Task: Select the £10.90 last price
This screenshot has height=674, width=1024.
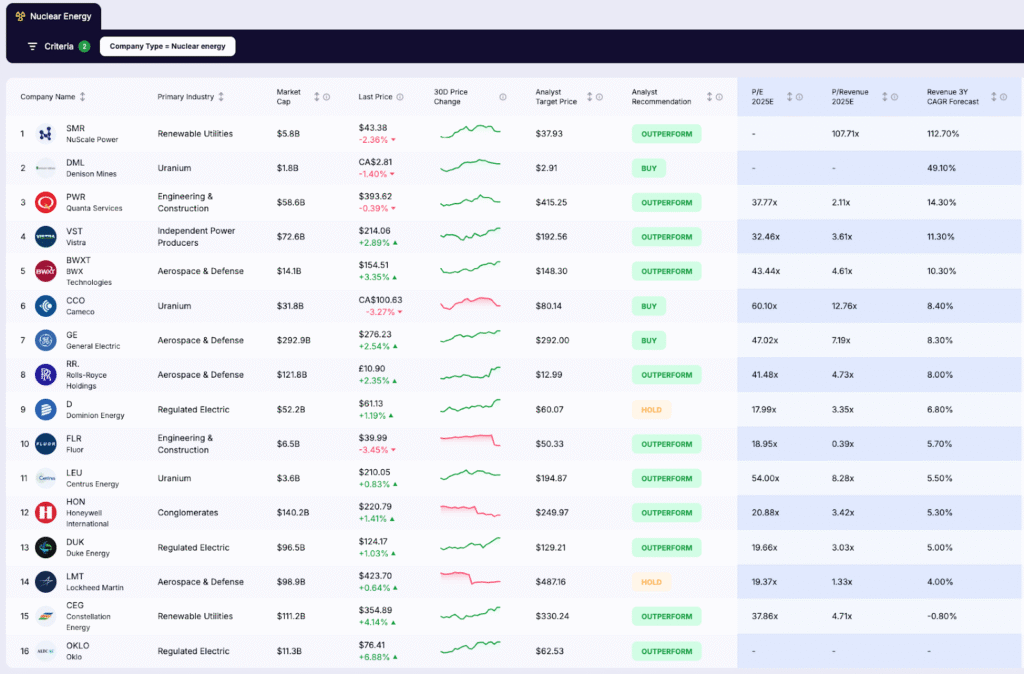Action: pos(372,368)
